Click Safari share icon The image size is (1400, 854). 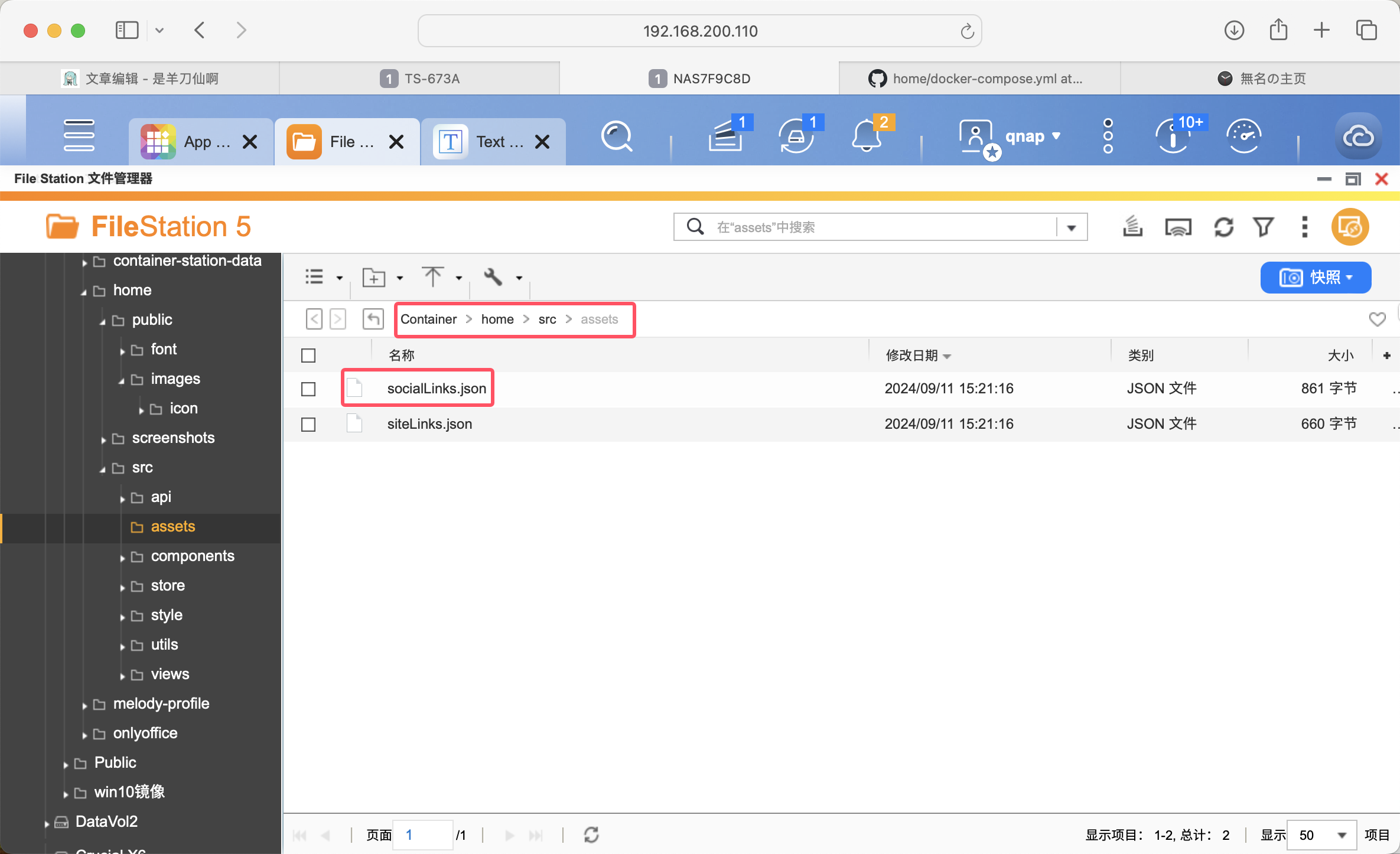click(x=1278, y=30)
